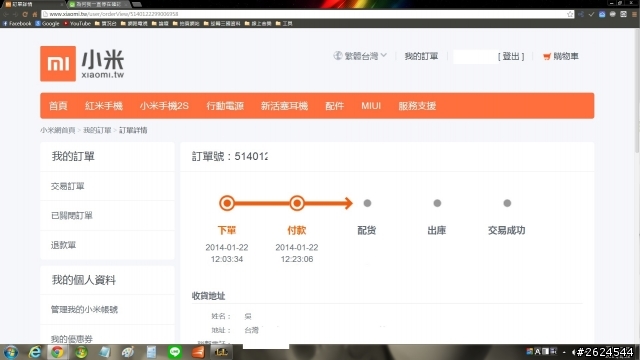Screen dimensions: 640x360
Task: Bookmark this page with the star icon
Action: click(570, 14)
